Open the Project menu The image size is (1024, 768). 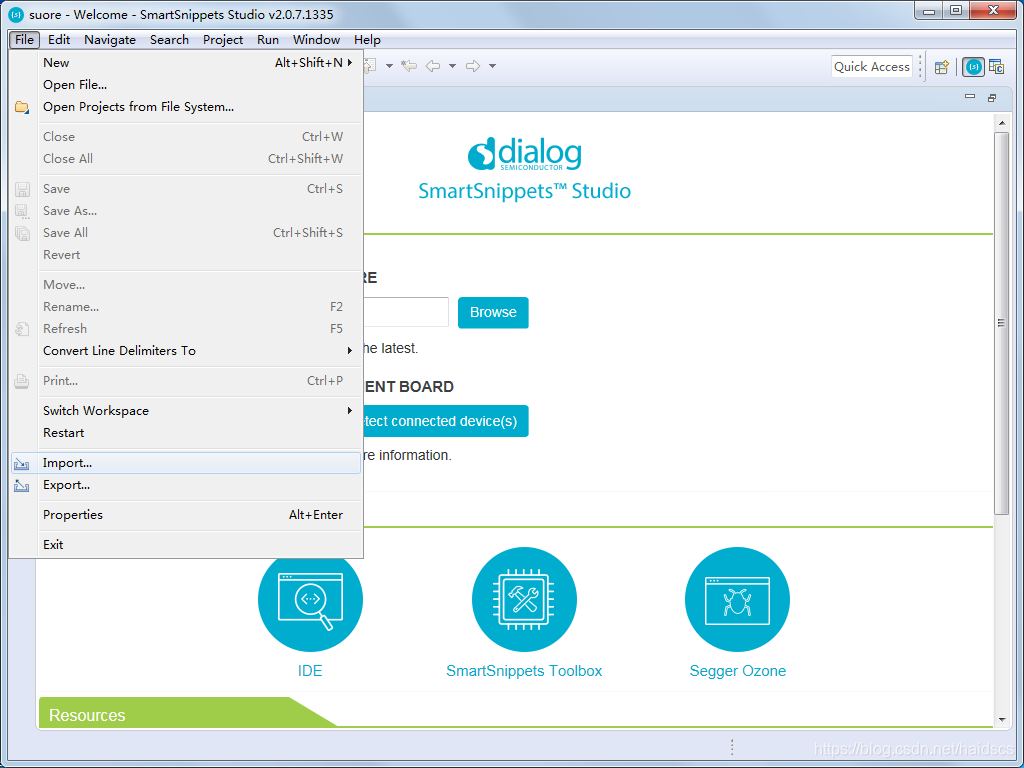tap(223, 40)
